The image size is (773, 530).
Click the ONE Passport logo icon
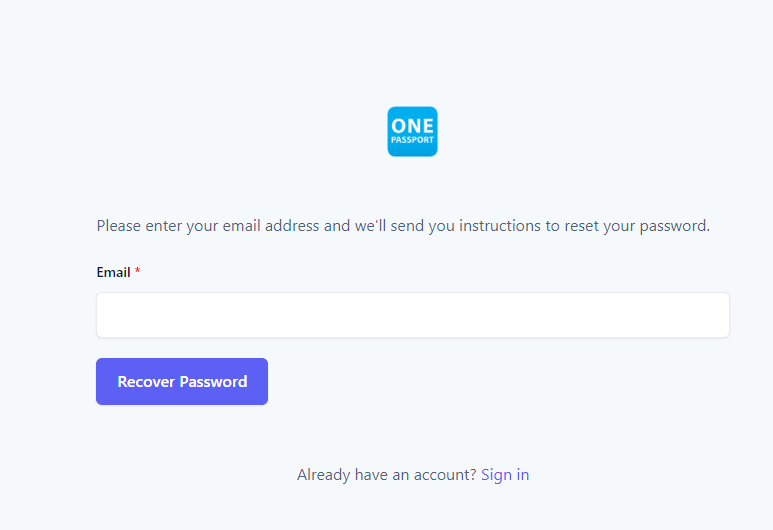click(412, 132)
